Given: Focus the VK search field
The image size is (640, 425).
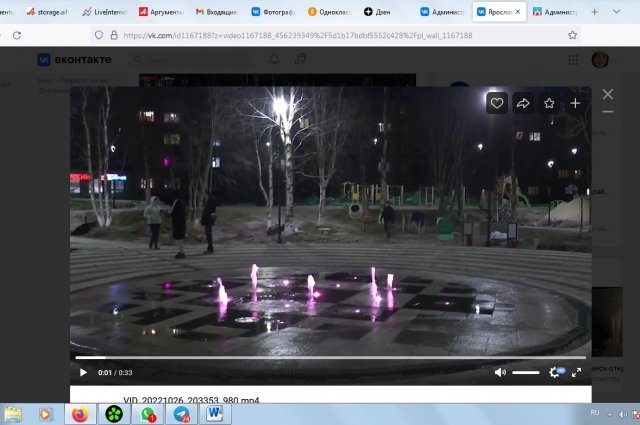Looking at the screenshot, I should click(192, 60).
